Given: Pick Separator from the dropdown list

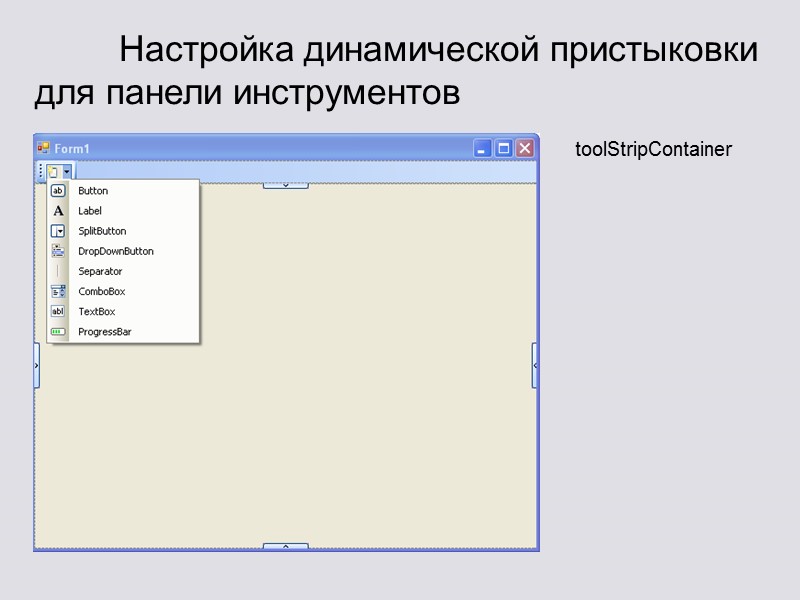Looking at the screenshot, I should (123, 271).
